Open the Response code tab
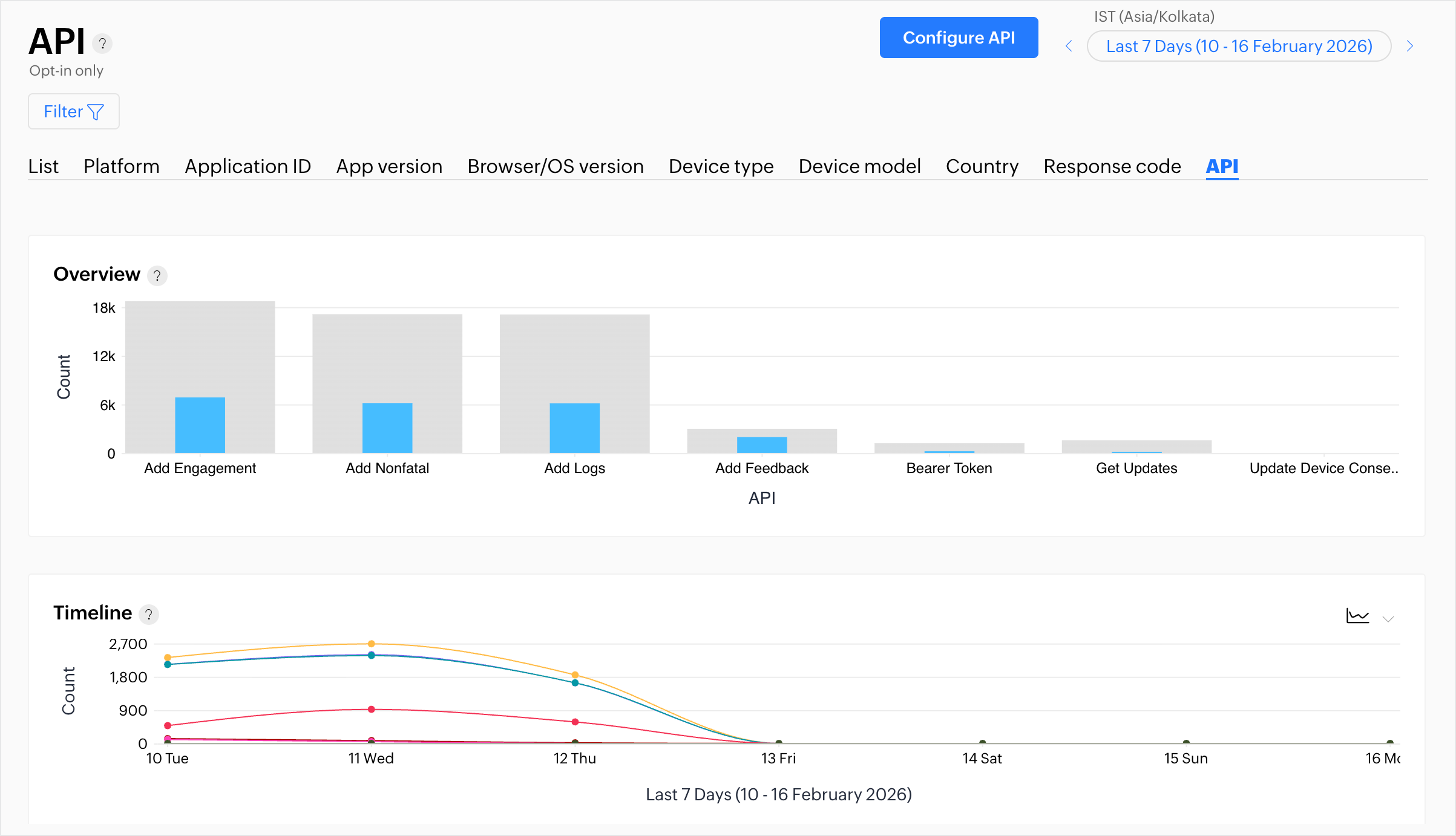1456x836 pixels. (1112, 166)
